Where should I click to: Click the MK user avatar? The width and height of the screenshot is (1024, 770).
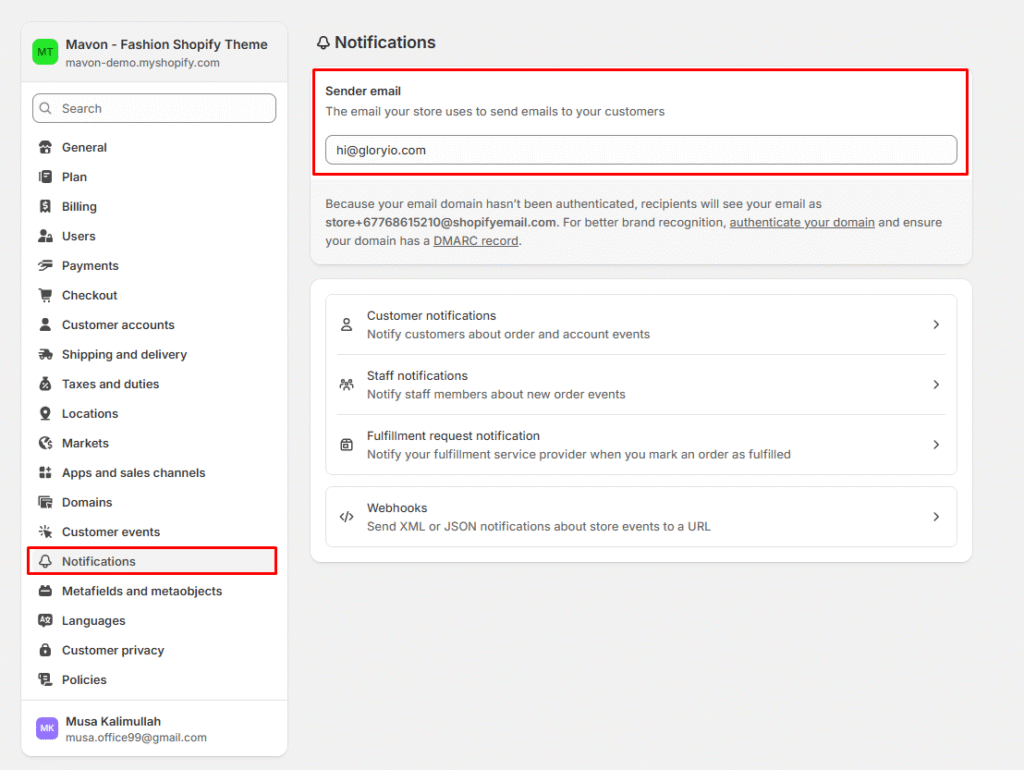[47, 729]
